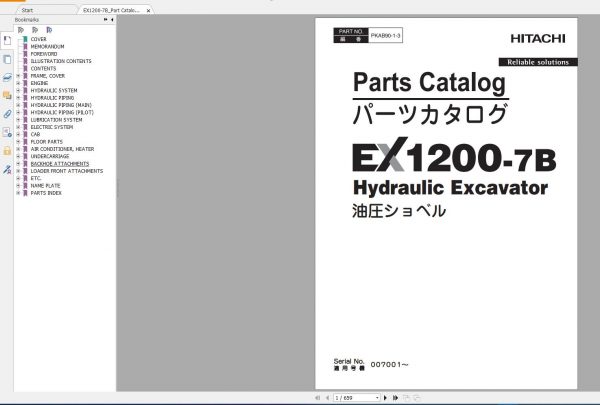The height and width of the screenshot is (405, 600).
Task: Click the Hydraulic Excavator text
Action: pos(450,188)
